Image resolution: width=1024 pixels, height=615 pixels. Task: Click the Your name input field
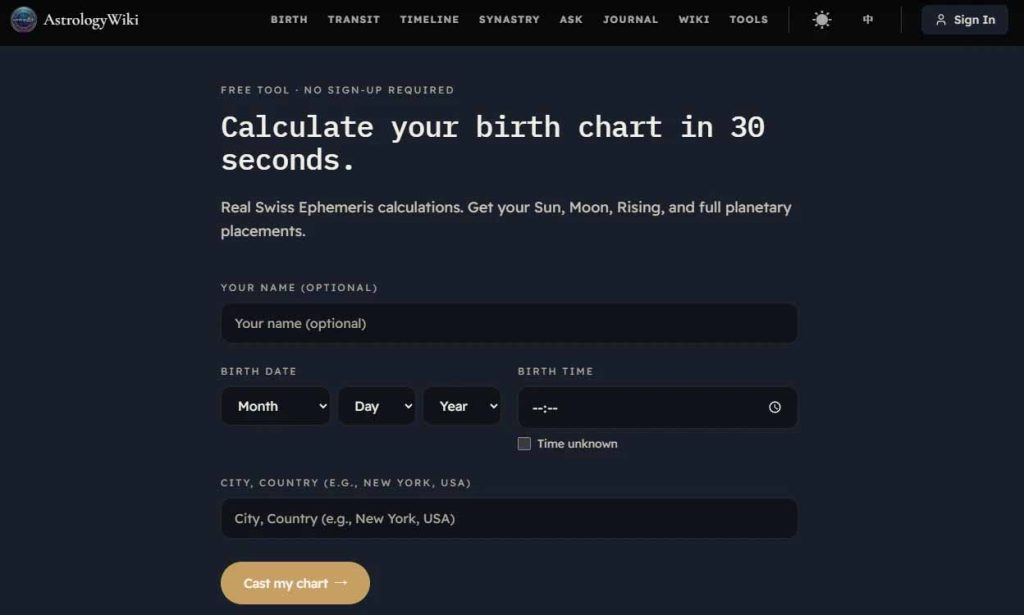509,323
